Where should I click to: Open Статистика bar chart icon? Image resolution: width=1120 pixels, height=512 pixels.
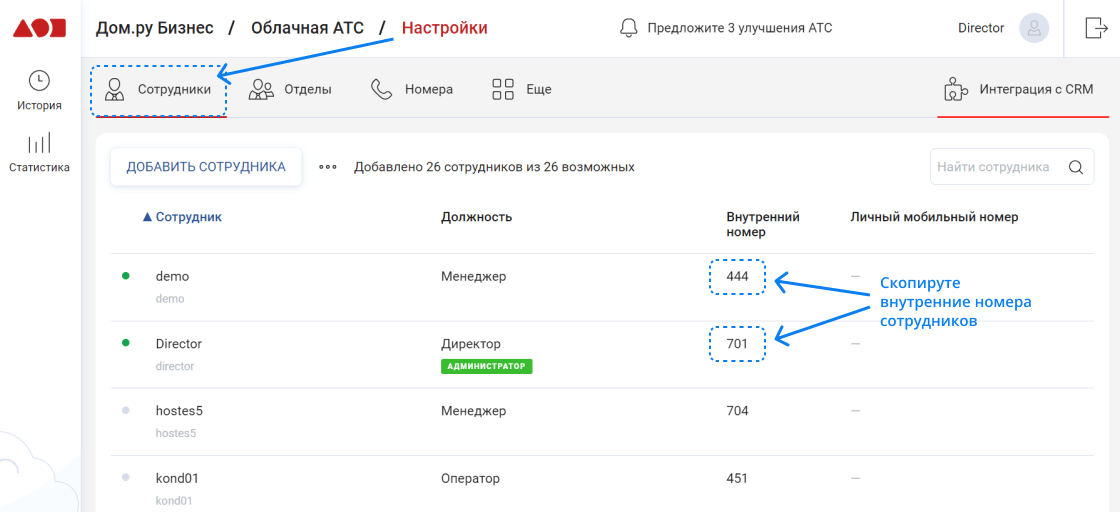point(39,144)
